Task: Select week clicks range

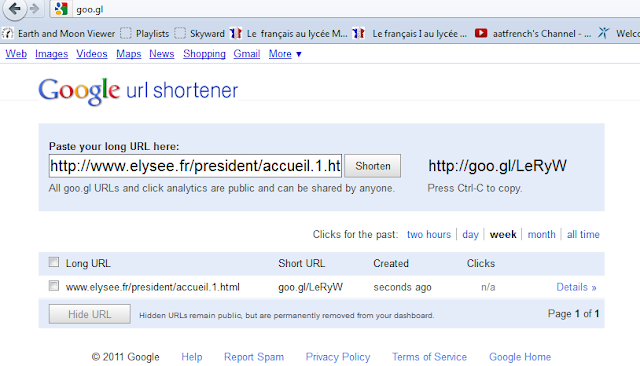Action: click(x=503, y=235)
